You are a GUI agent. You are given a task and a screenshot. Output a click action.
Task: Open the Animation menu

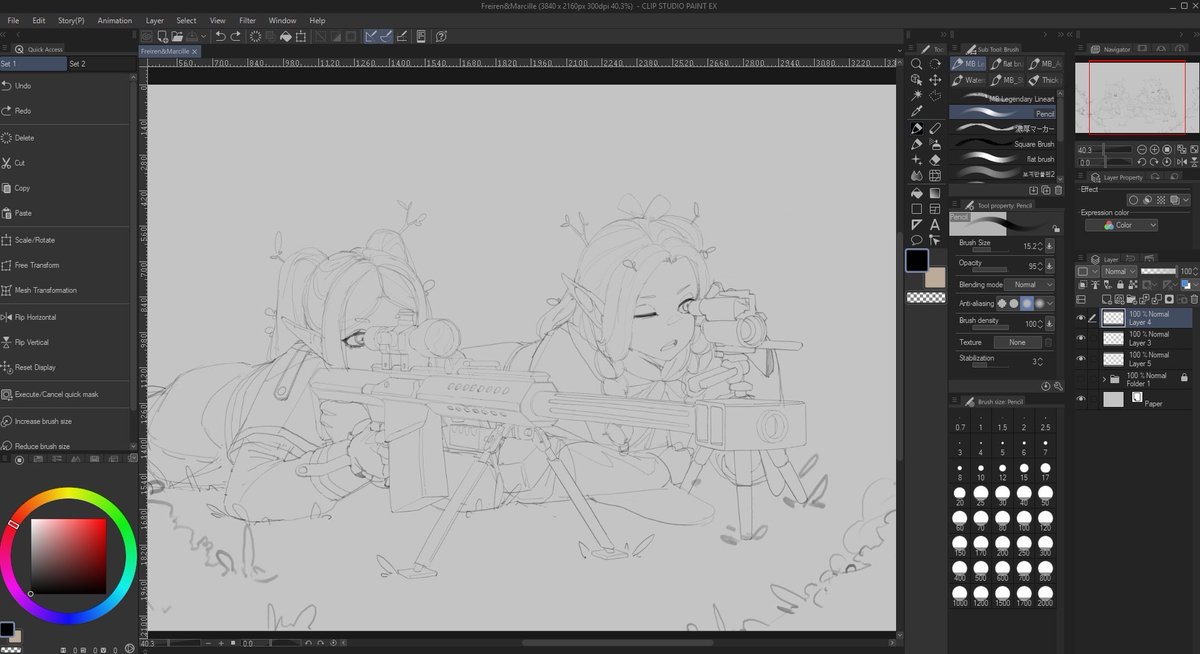pyautogui.click(x=114, y=20)
